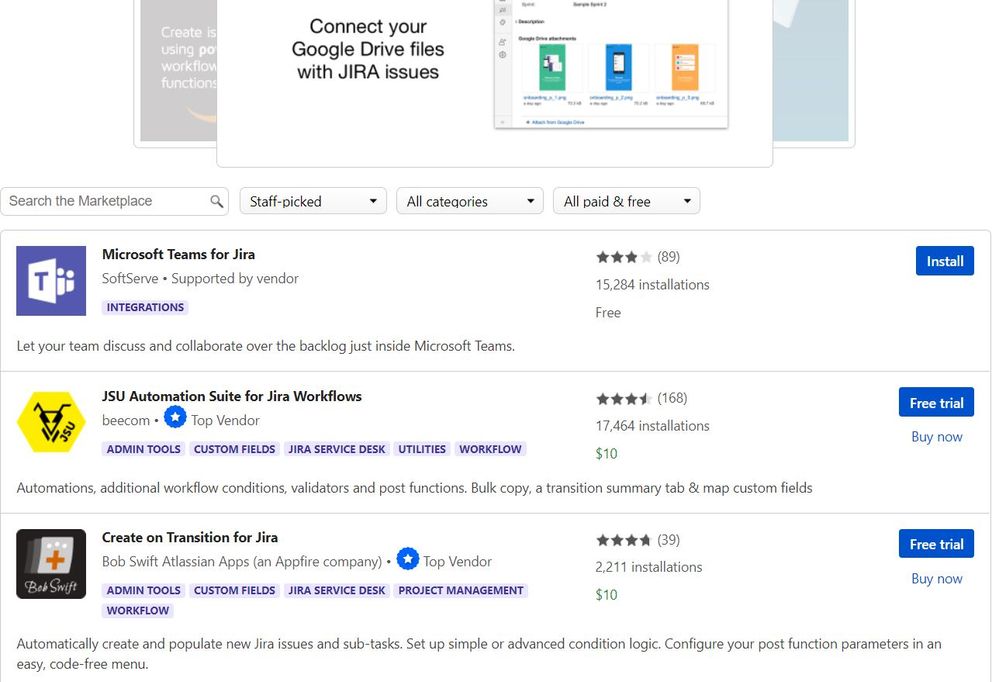999x682 pixels.
Task: Click the (89) review count
Action: click(668, 257)
